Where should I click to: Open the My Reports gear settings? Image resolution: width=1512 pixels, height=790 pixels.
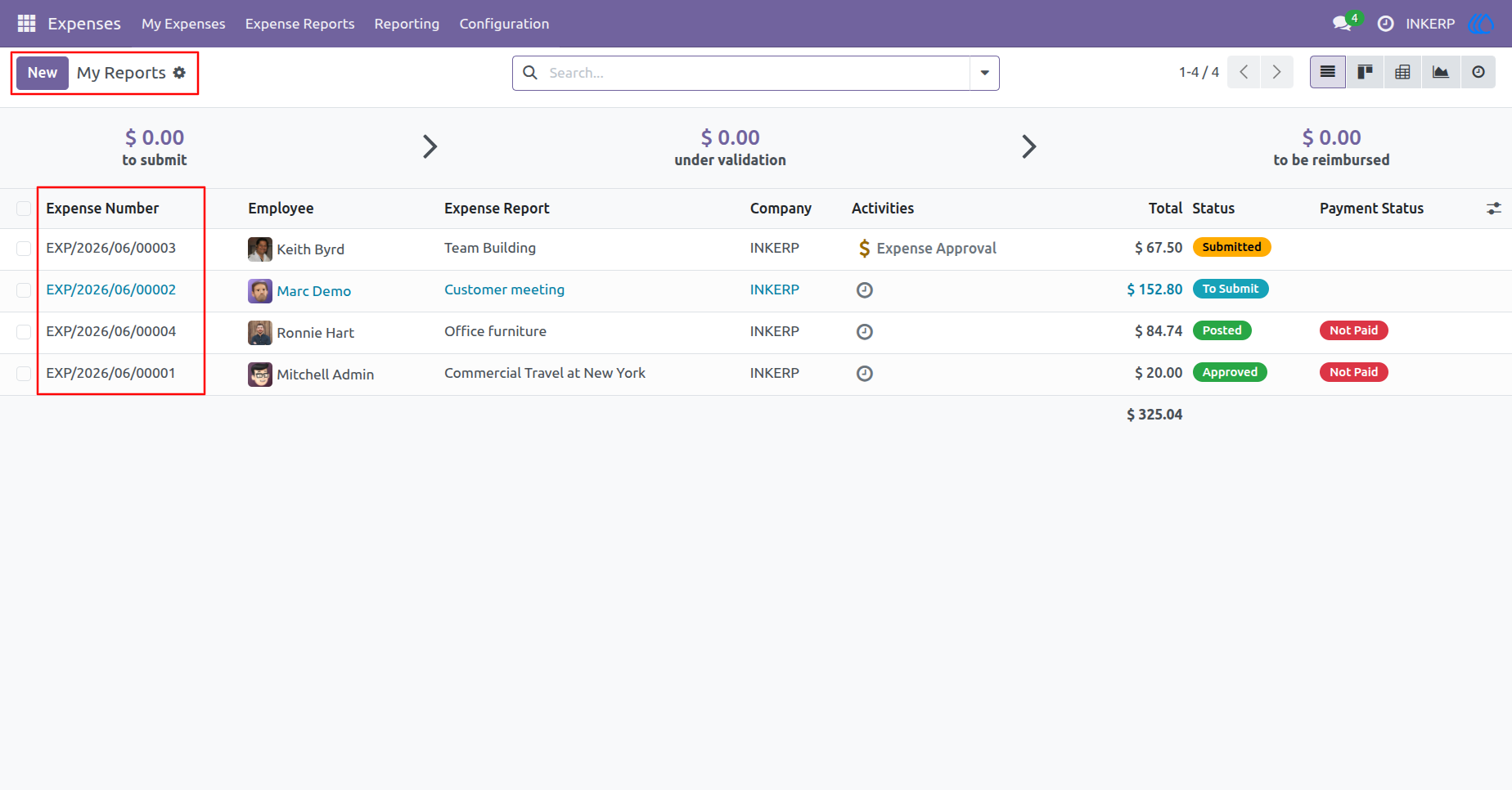coord(179,73)
